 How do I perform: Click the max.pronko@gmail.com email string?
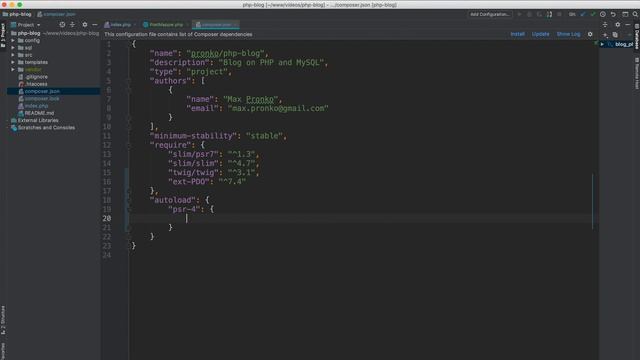coord(278,108)
